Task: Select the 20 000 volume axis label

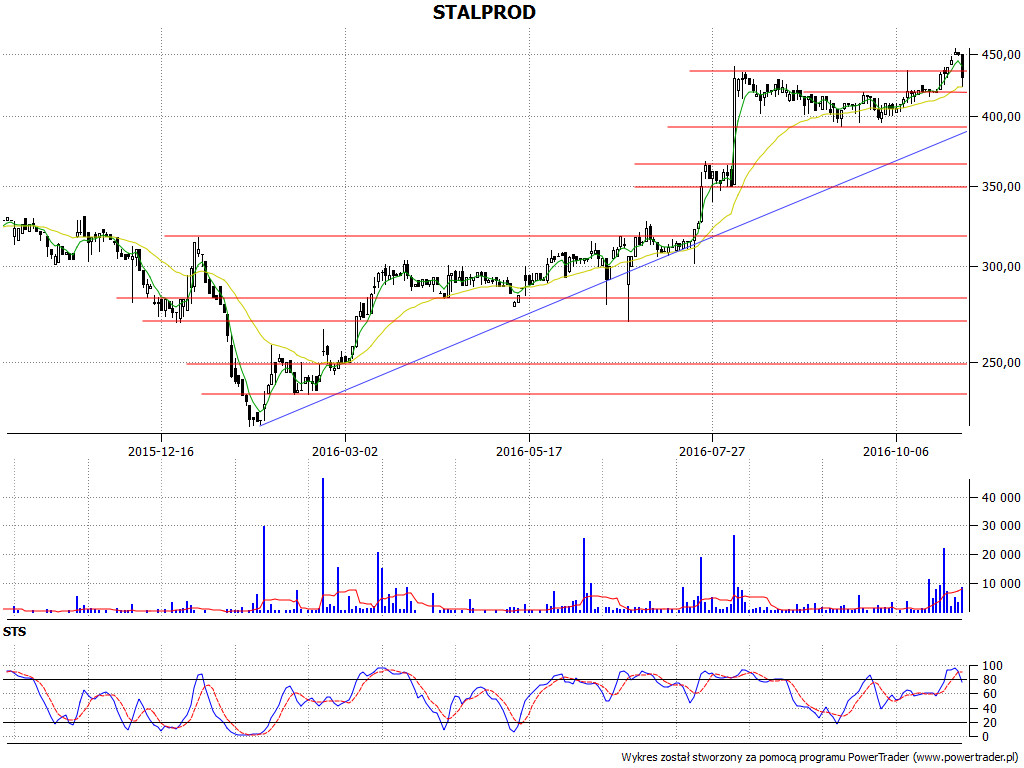Action: pos(1000,555)
